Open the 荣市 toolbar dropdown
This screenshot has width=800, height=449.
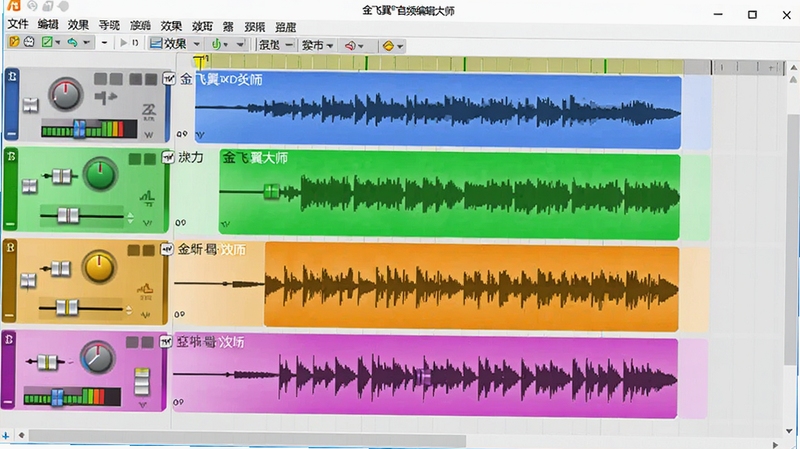(317, 45)
